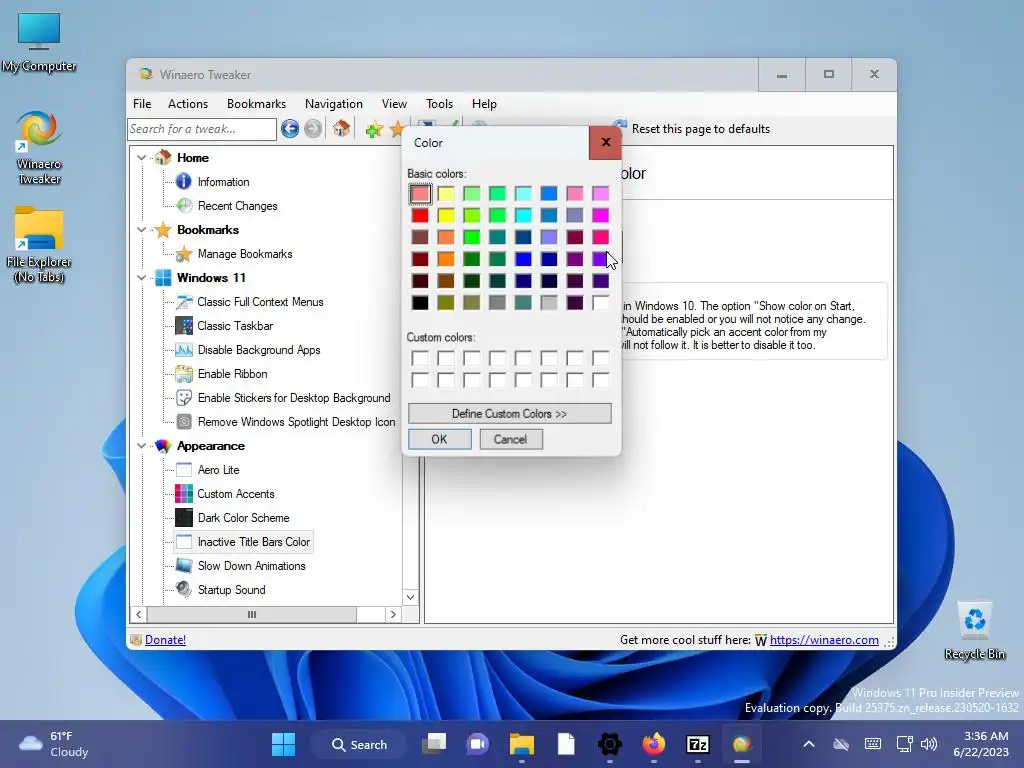Select the first empty custom color slot
The image size is (1024, 768).
click(x=420, y=358)
